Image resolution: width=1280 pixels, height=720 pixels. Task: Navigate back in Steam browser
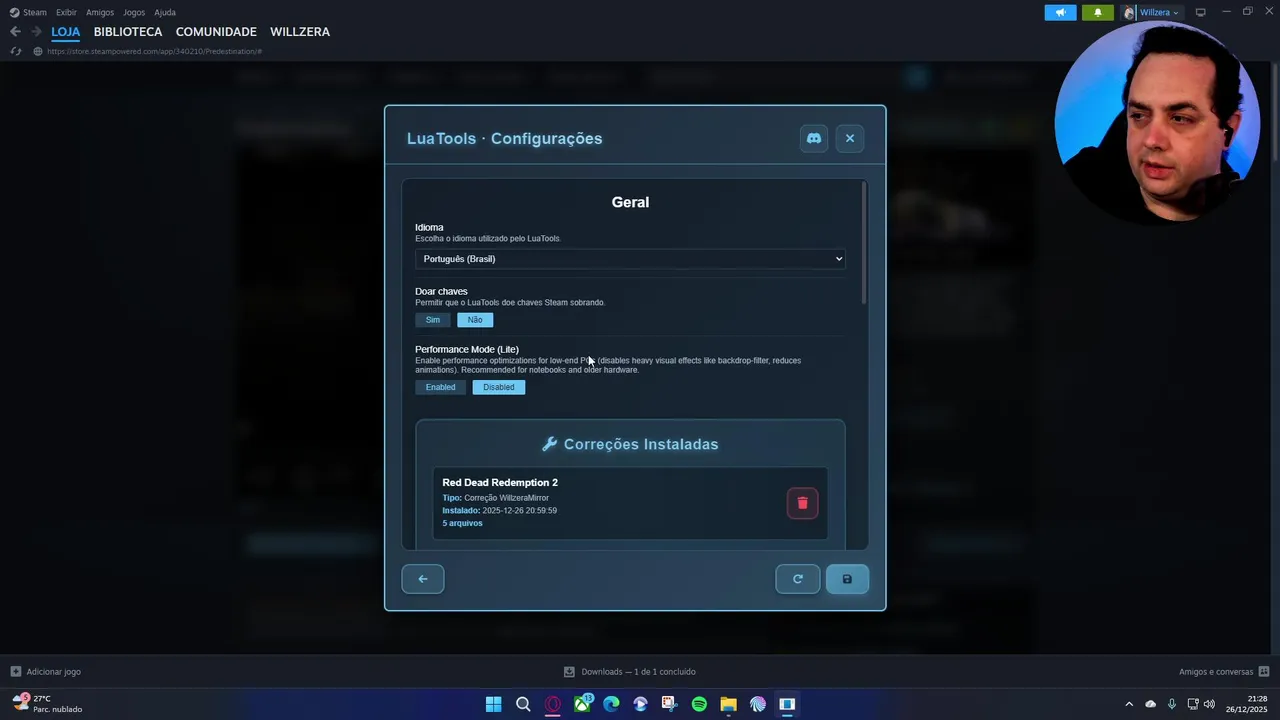point(15,32)
